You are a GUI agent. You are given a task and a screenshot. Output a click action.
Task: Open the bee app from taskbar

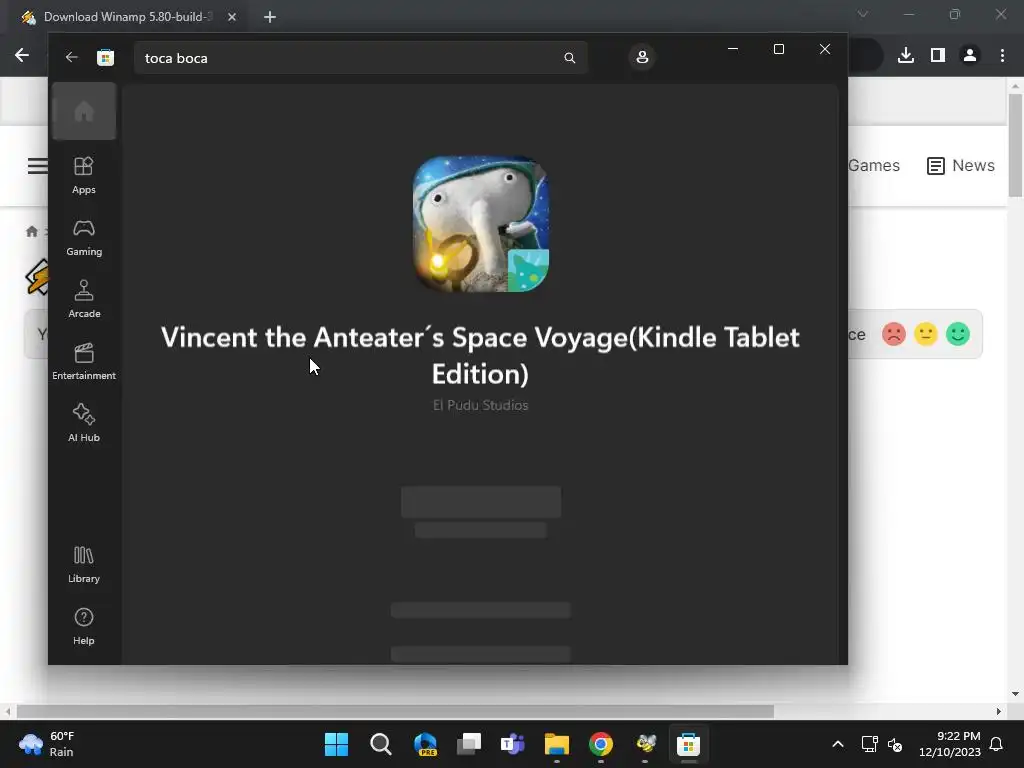point(645,744)
